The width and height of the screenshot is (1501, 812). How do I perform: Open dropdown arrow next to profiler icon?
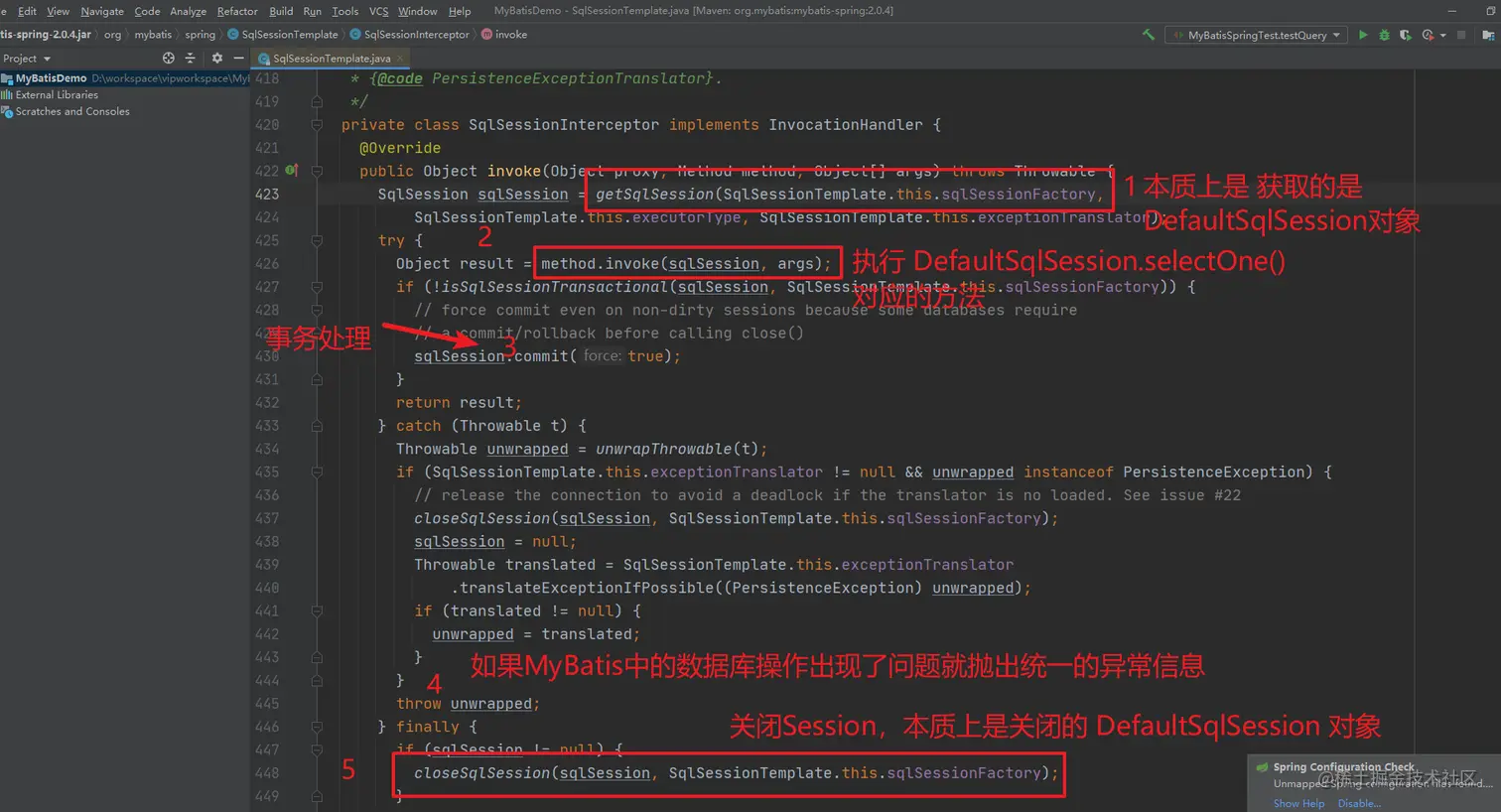pyautogui.click(x=1442, y=36)
